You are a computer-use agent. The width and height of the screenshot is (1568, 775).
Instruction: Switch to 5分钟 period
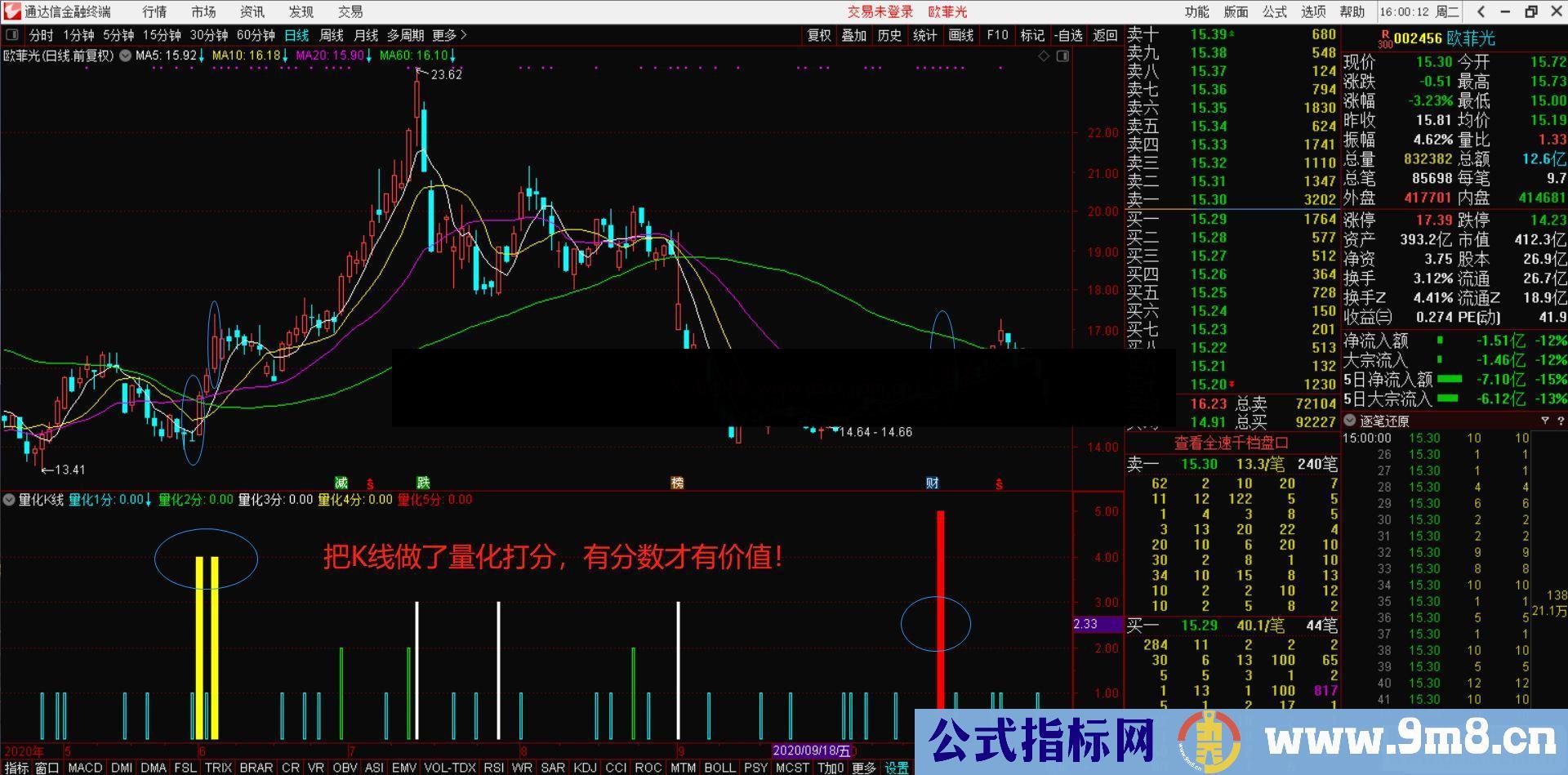tap(118, 35)
